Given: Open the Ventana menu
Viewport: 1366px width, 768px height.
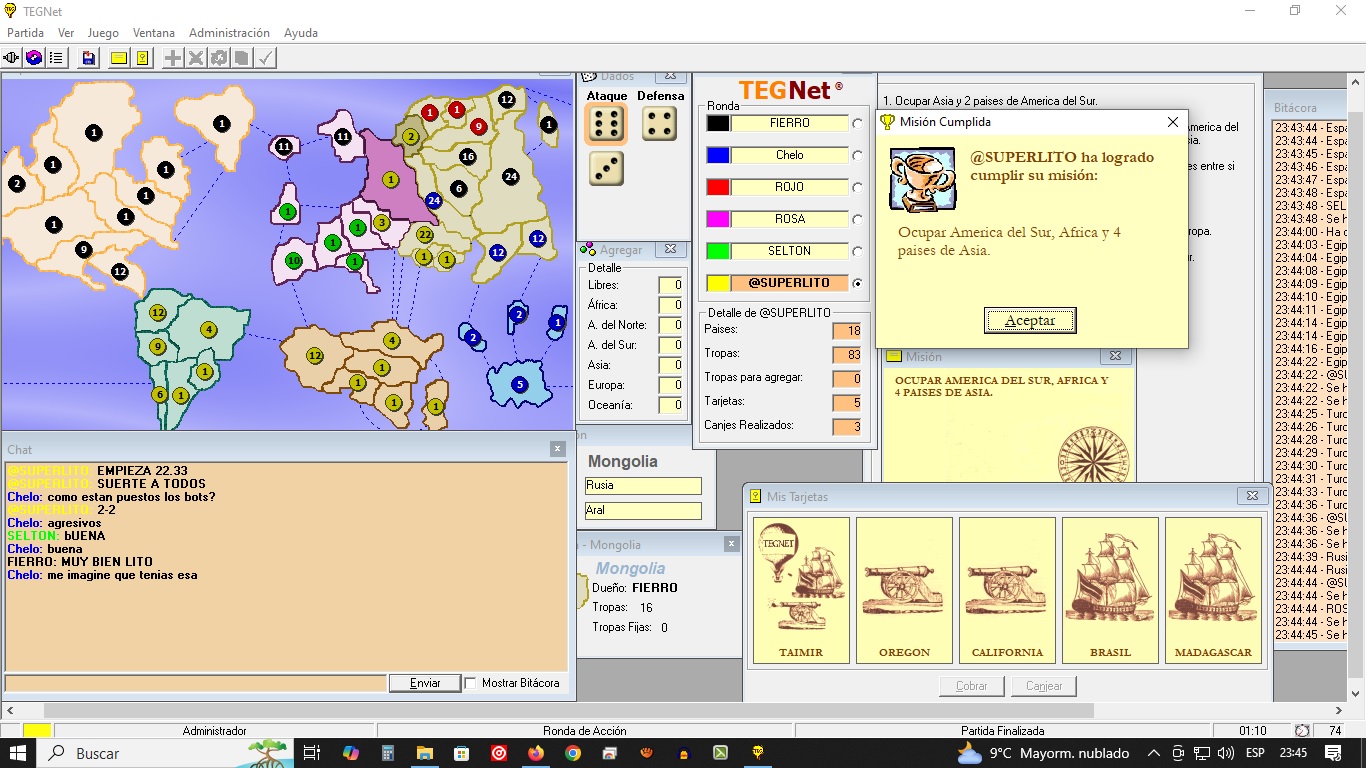Looking at the screenshot, I should coord(154,33).
